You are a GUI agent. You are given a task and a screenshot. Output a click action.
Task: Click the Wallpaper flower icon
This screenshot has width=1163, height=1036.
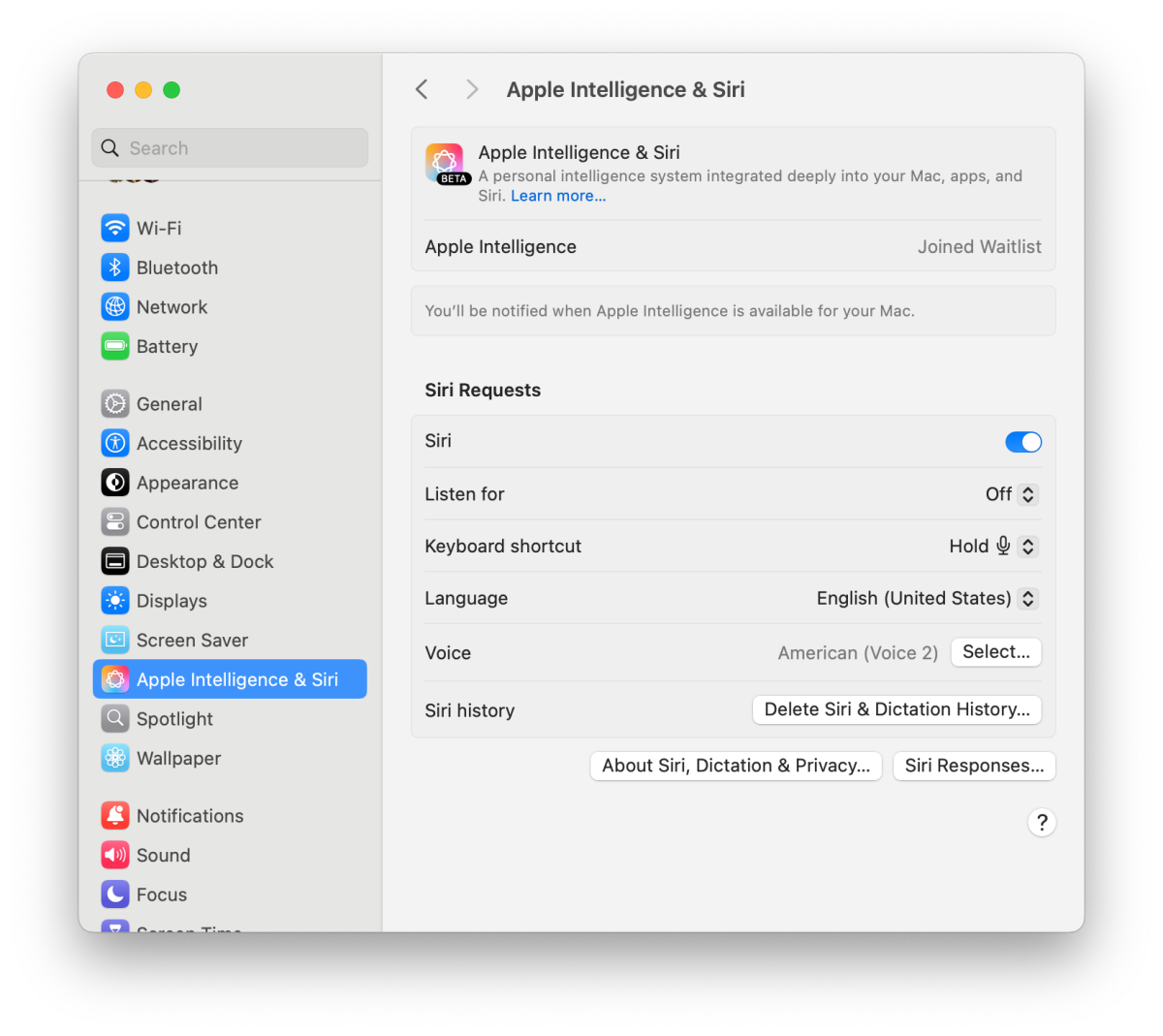click(x=115, y=758)
